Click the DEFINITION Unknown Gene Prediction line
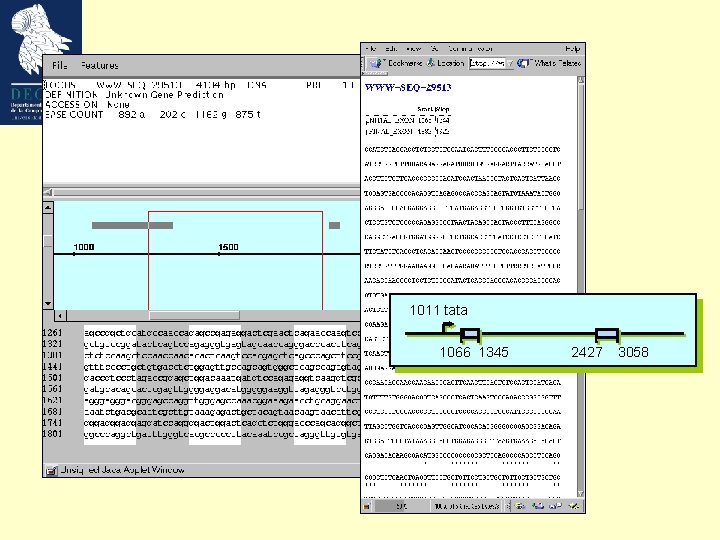720x540 pixels. coord(134,95)
